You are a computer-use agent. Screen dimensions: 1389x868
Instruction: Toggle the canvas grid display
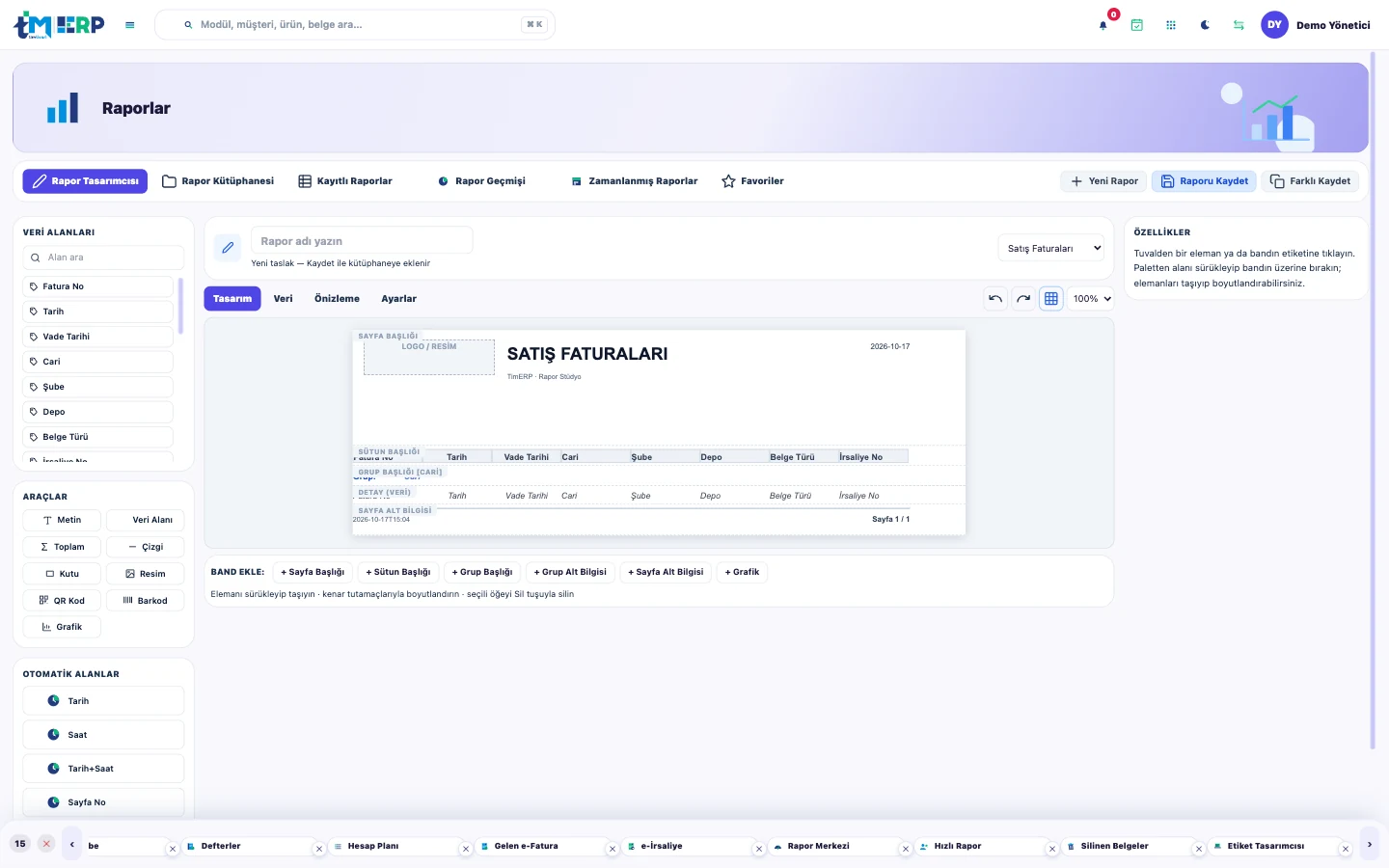click(1051, 299)
